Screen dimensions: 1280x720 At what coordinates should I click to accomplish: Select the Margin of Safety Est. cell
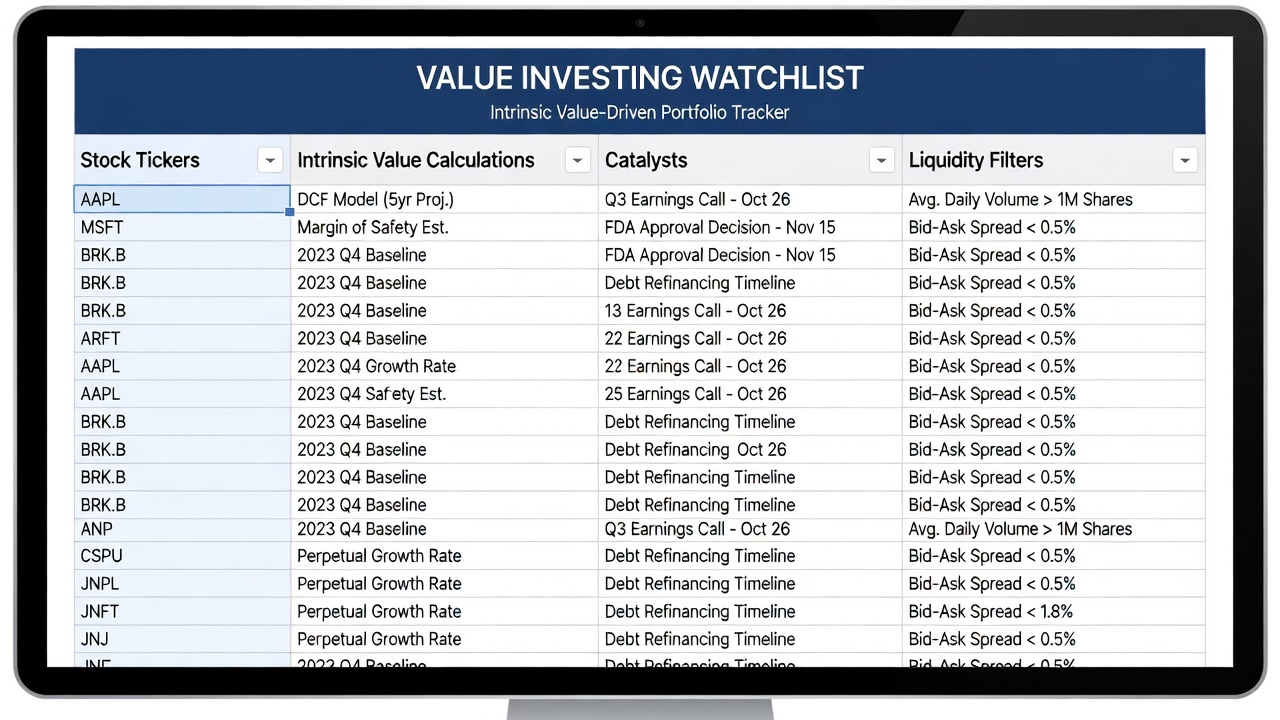444,227
